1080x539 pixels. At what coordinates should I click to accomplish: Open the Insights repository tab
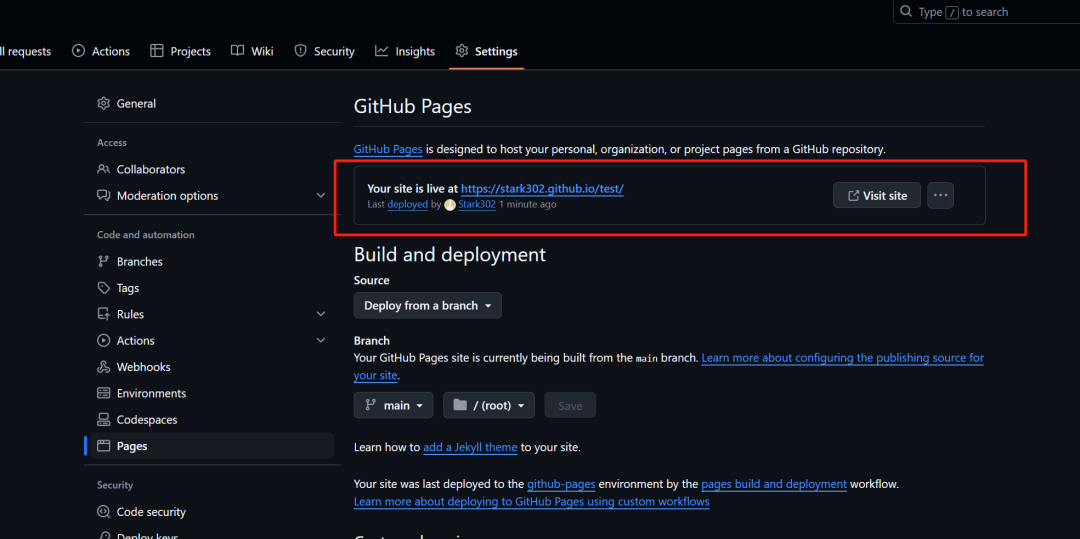pos(405,51)
